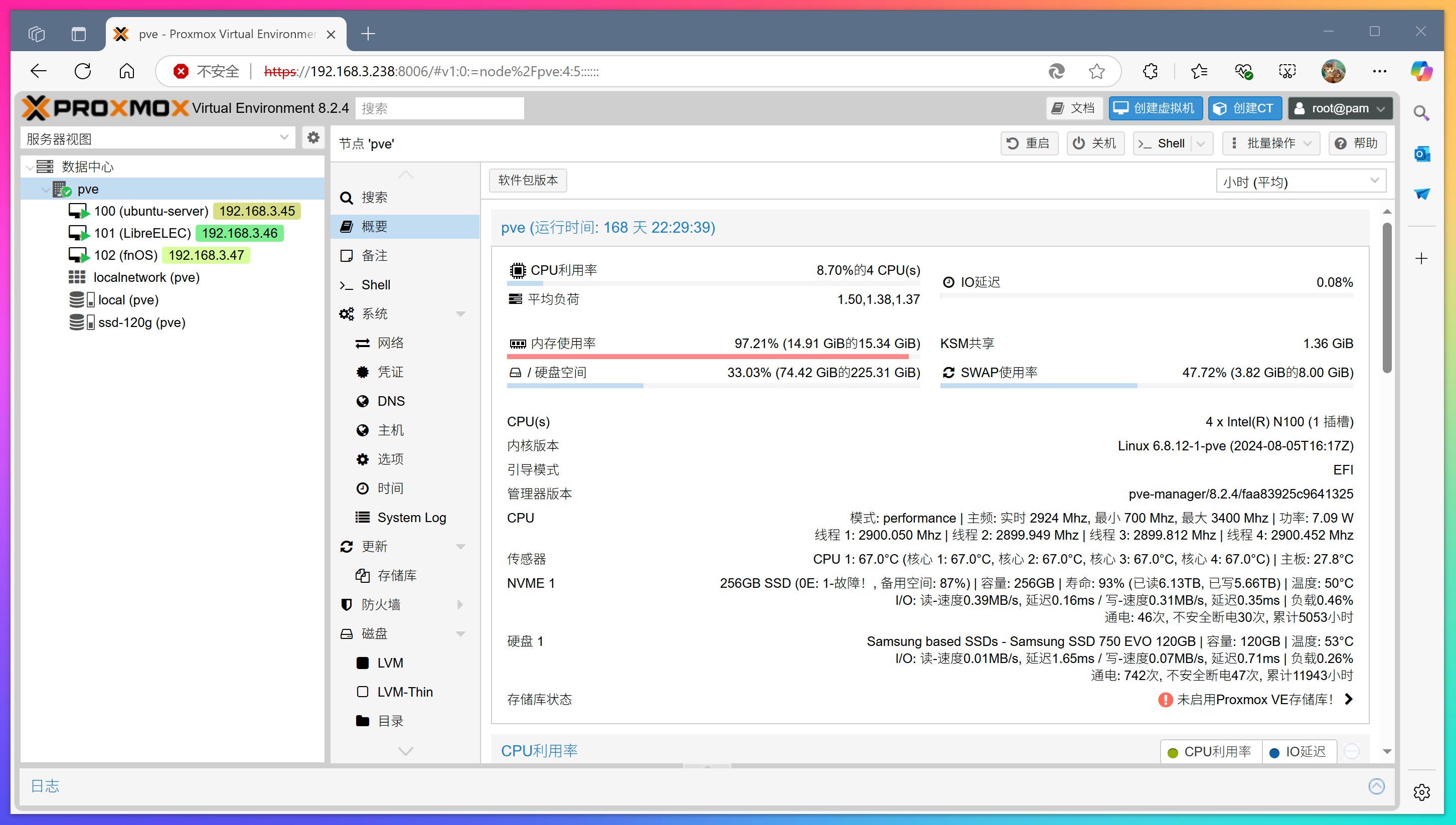Viewport: 1456px width, 825px height.
Task: Select the ssd-120g (pve) storage
Action: (x=141, y=322)
